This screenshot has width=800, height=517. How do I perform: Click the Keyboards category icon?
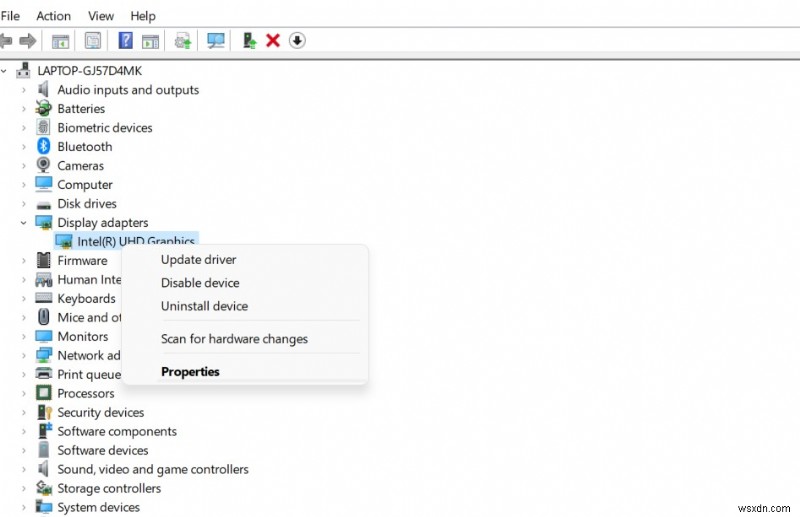tap(43, 298)
